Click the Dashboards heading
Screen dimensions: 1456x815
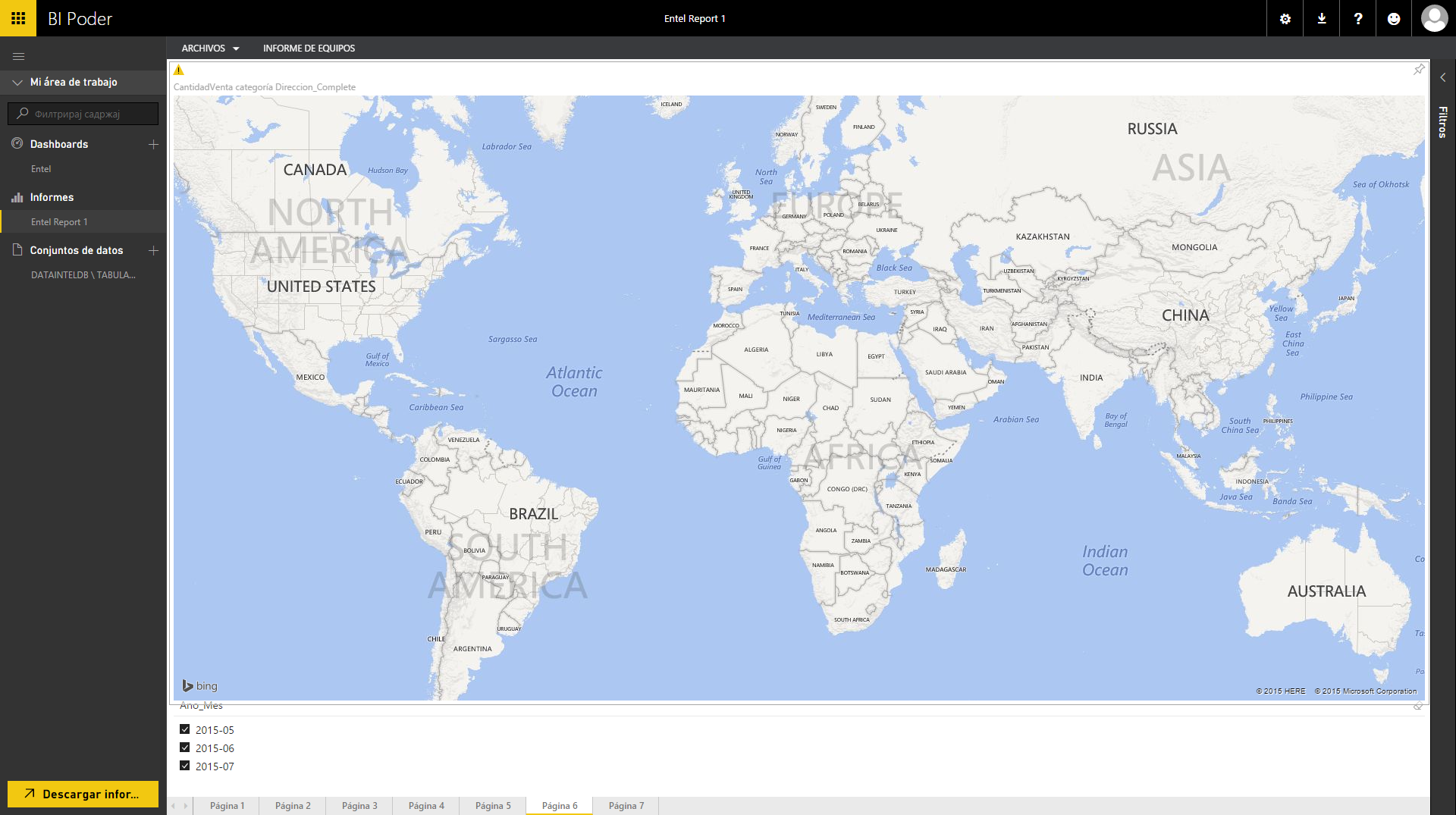tap(59, 144)
